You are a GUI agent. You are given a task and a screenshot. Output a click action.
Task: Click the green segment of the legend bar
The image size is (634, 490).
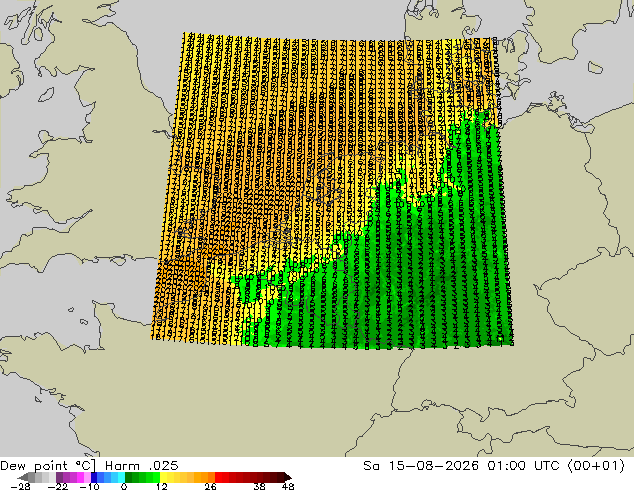coord(143,477)
